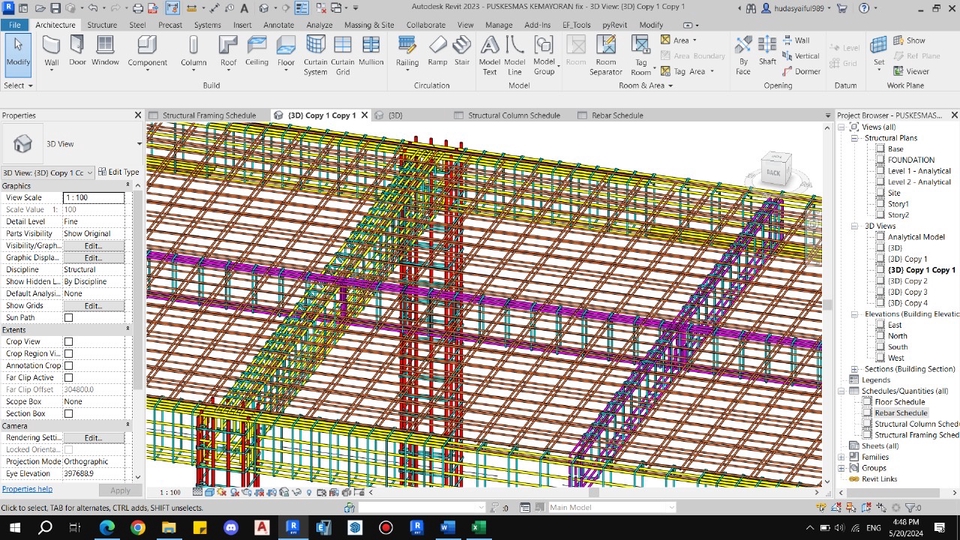This screenshot has height=540, width=960.
Task: Tick the Analytical Model view box
Action: point(880,237)
